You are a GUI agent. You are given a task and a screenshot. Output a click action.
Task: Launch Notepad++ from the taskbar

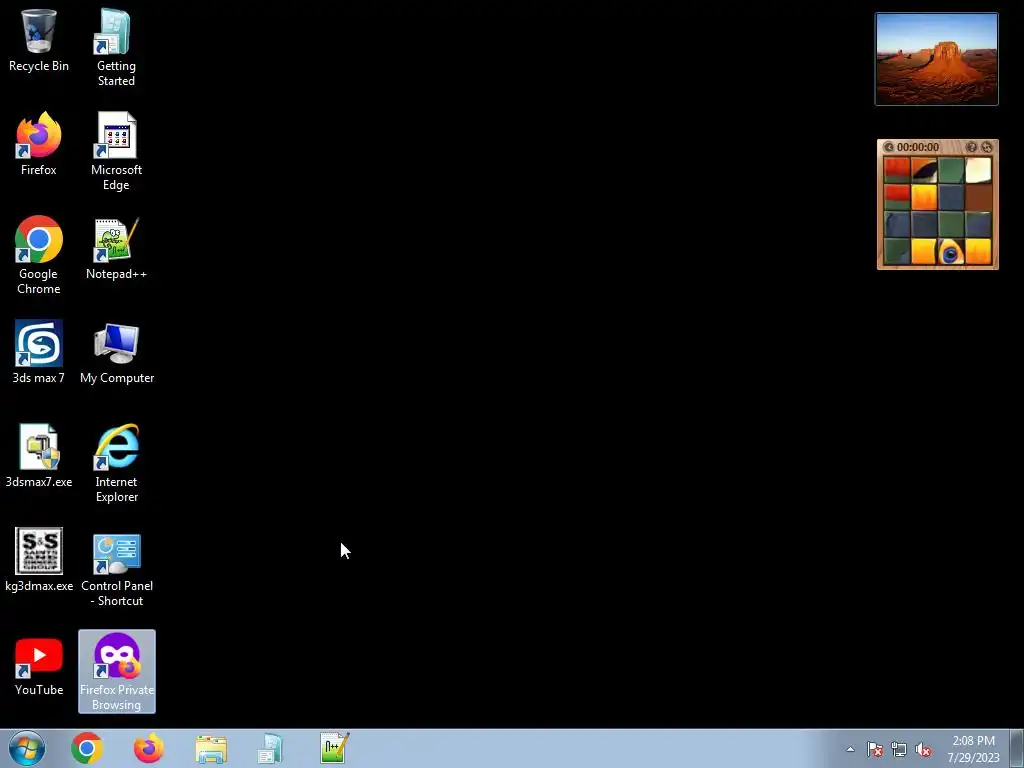(x=334, y=748)
